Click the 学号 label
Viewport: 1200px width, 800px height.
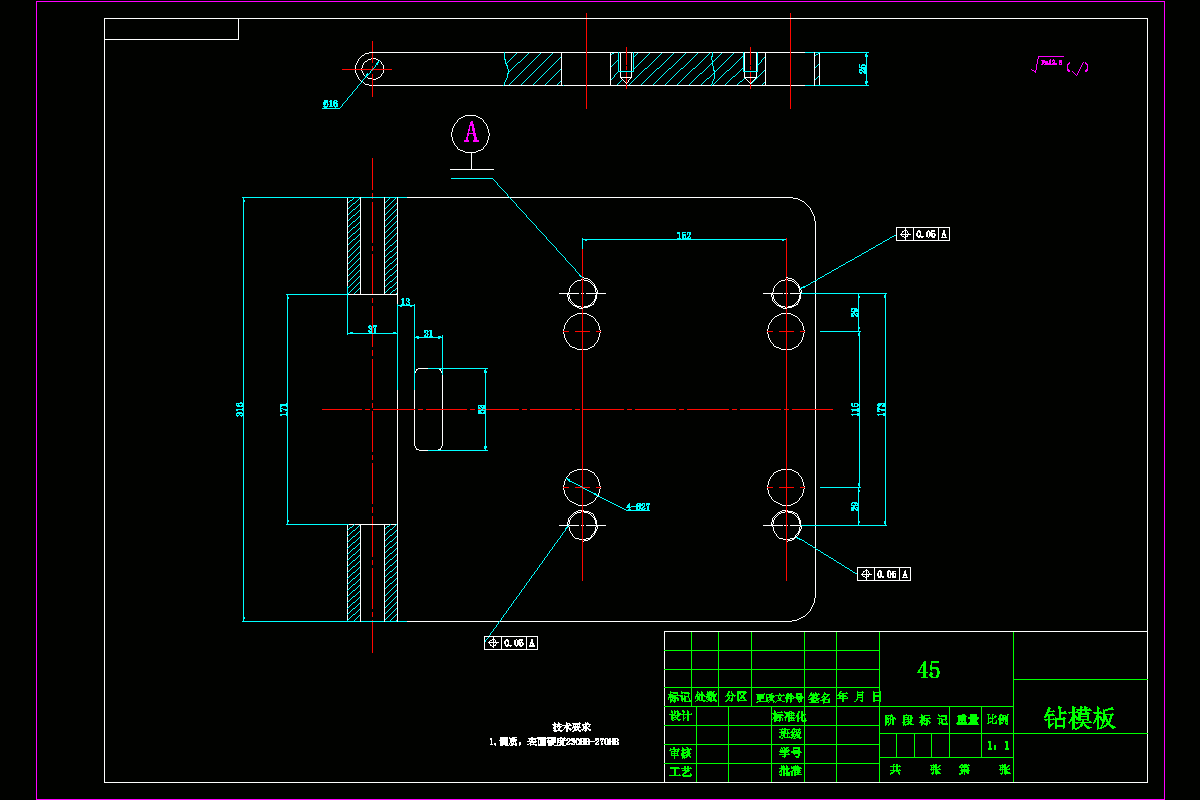click(x=790, y=752)
